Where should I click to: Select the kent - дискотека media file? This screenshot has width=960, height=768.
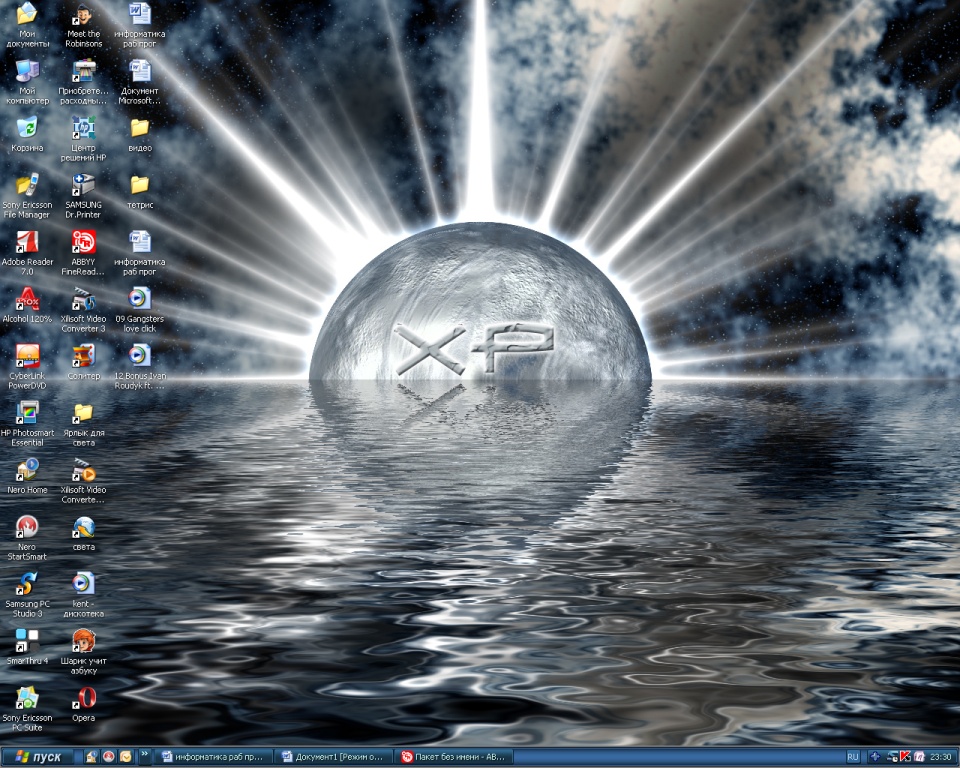(x=84, y=595)
